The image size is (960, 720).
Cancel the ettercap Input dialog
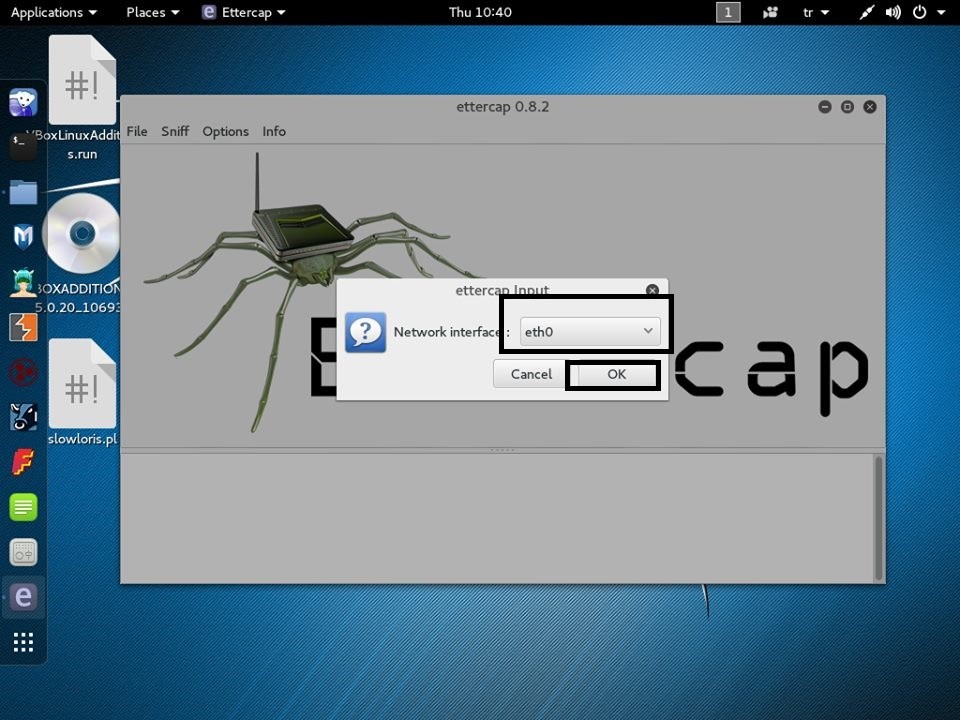(x=531, y=374)
